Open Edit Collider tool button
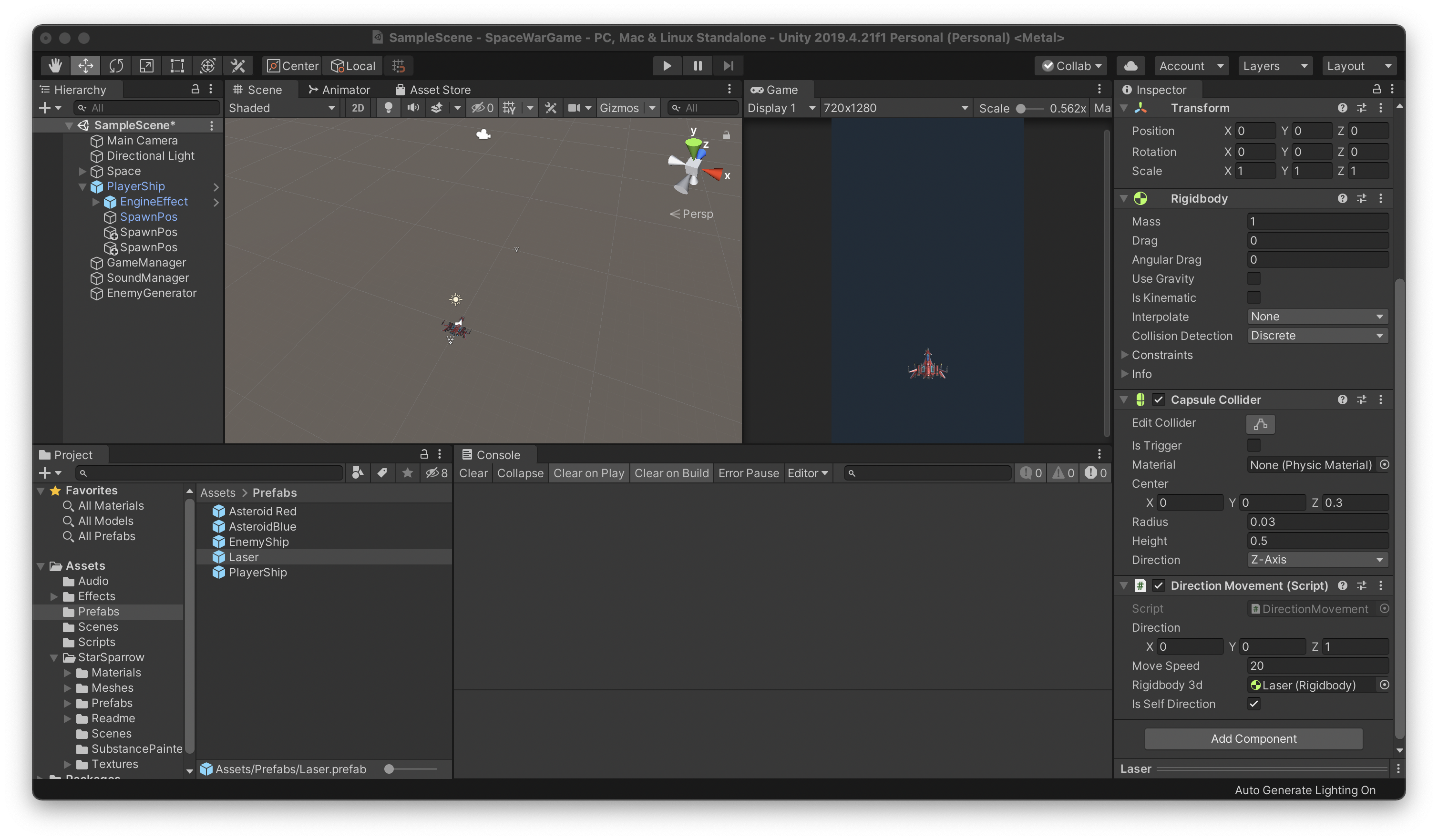Image resolution: width=1438 pixels, height=840 pixels. coord(1260,423)
